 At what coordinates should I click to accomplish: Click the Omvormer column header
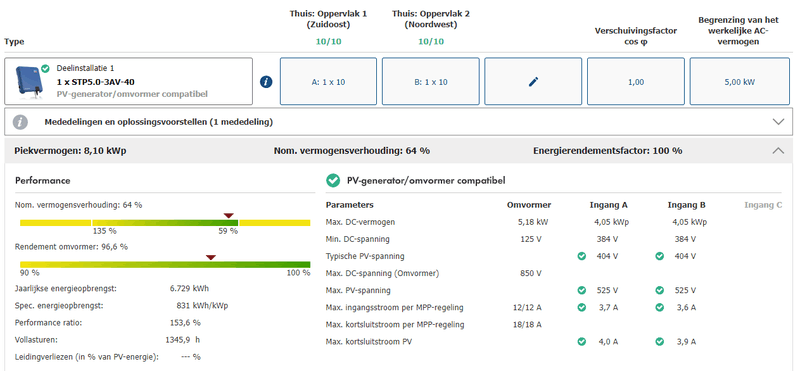tap(529, 205)
